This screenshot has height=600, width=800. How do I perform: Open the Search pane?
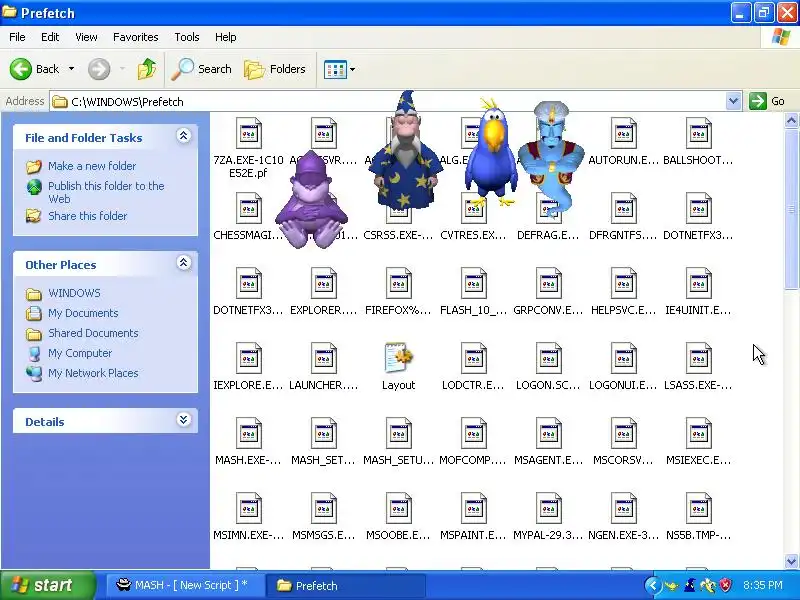[201, 69]
